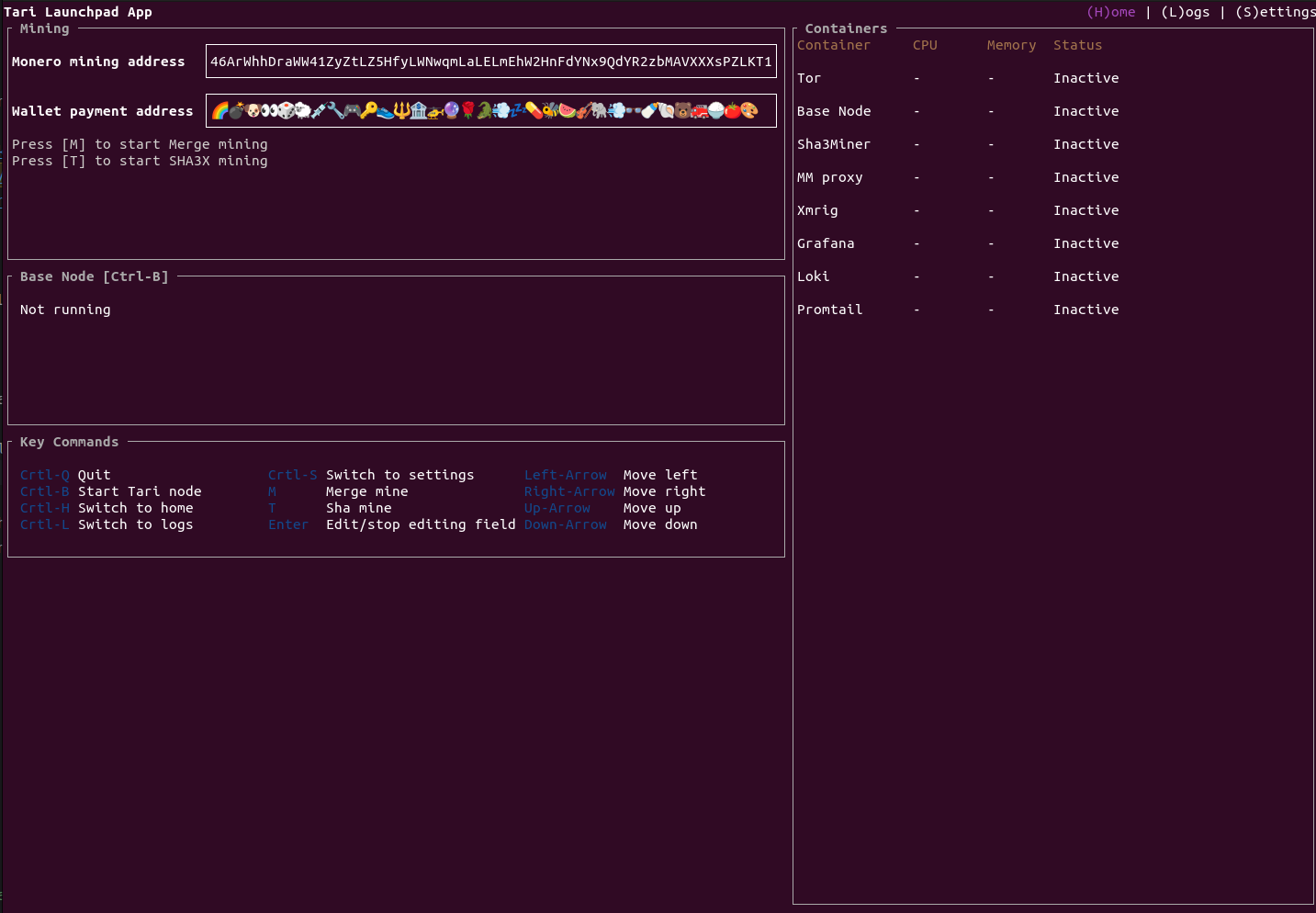Focus the Wallet payment address emoji field

[x=491, y=111]
